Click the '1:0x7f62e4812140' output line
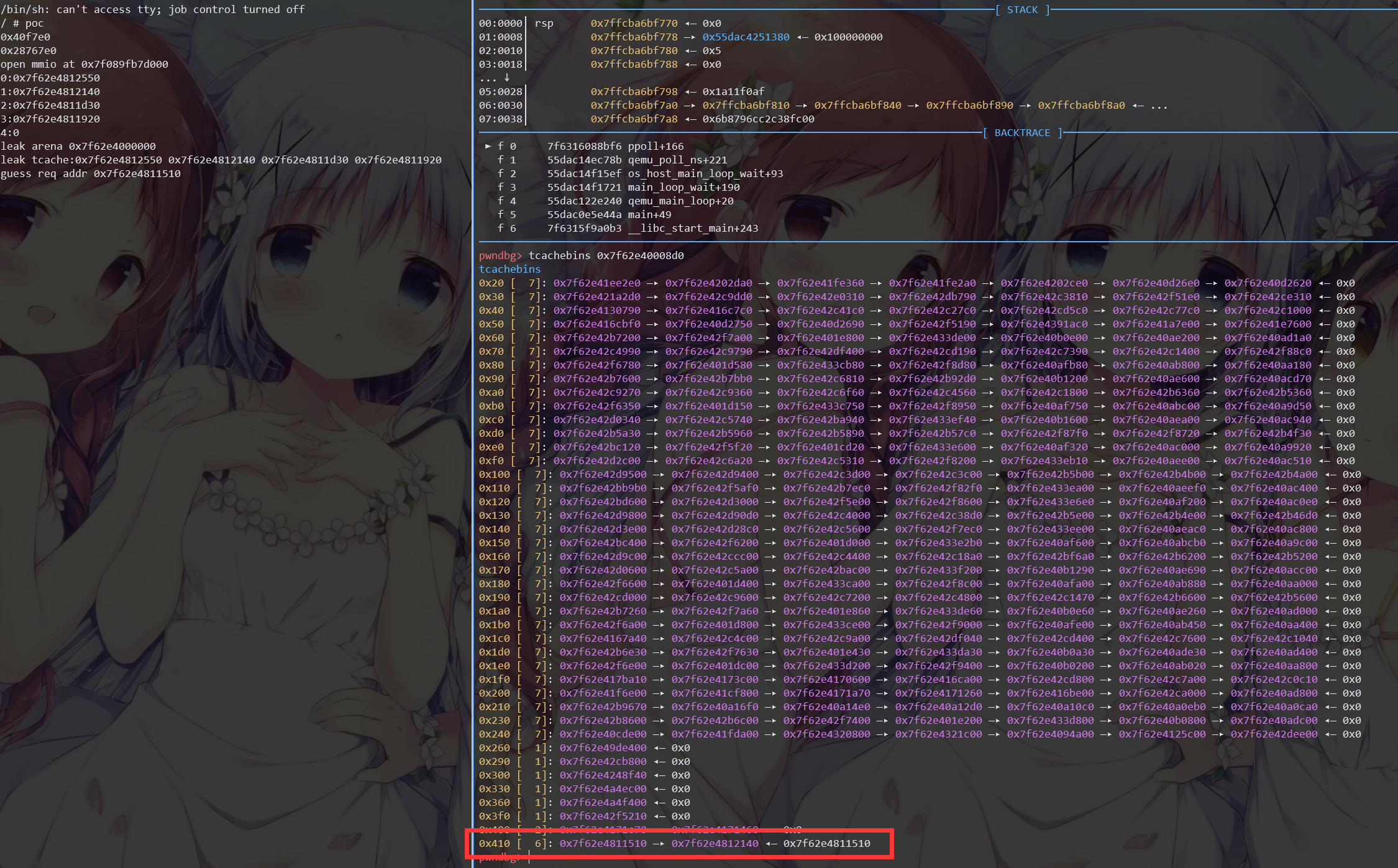Image resolution: width=1398 pixels, height=868 pixels. [50, 91]
